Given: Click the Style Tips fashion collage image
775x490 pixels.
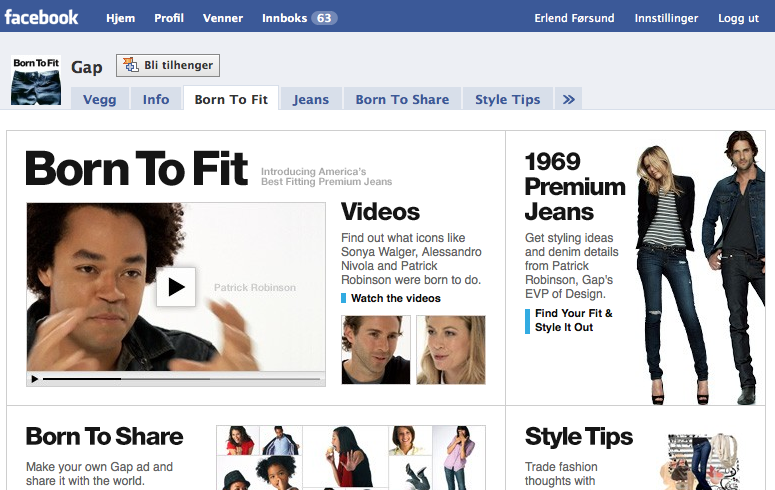Looking at the screenshot, I should [x=701, y=462].
